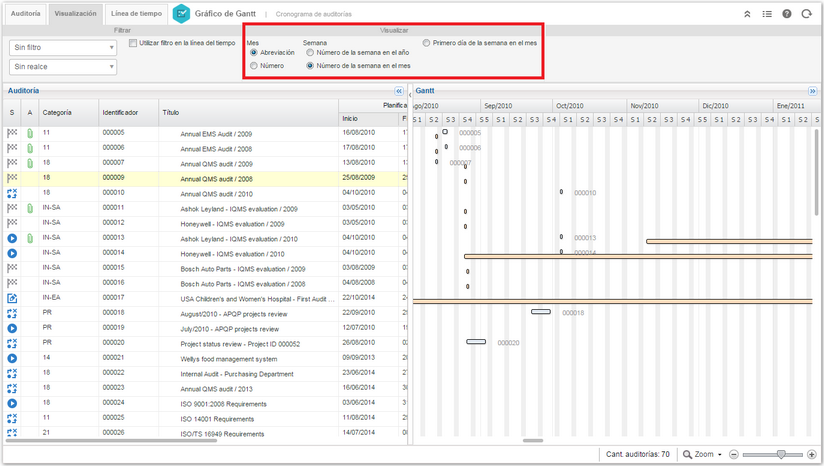Click the planning status icon for 000020
Image resolution: width=824 pixels, height=466 pixels.
pyautogui.click(x=12, y=344)
